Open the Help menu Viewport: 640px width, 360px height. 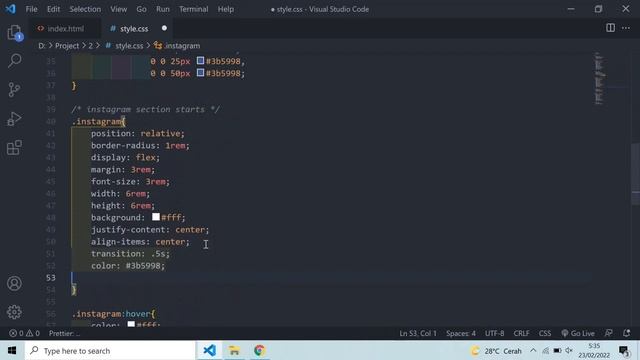226,9
